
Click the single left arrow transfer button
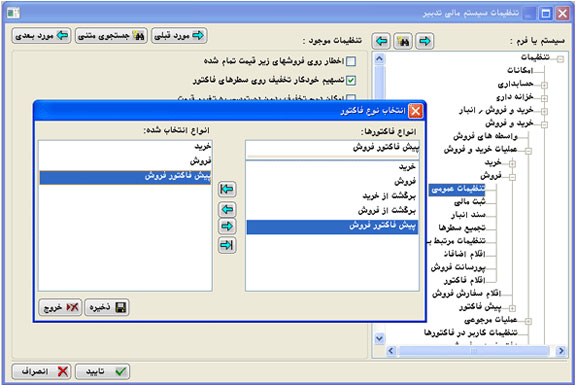pos(227,210)
